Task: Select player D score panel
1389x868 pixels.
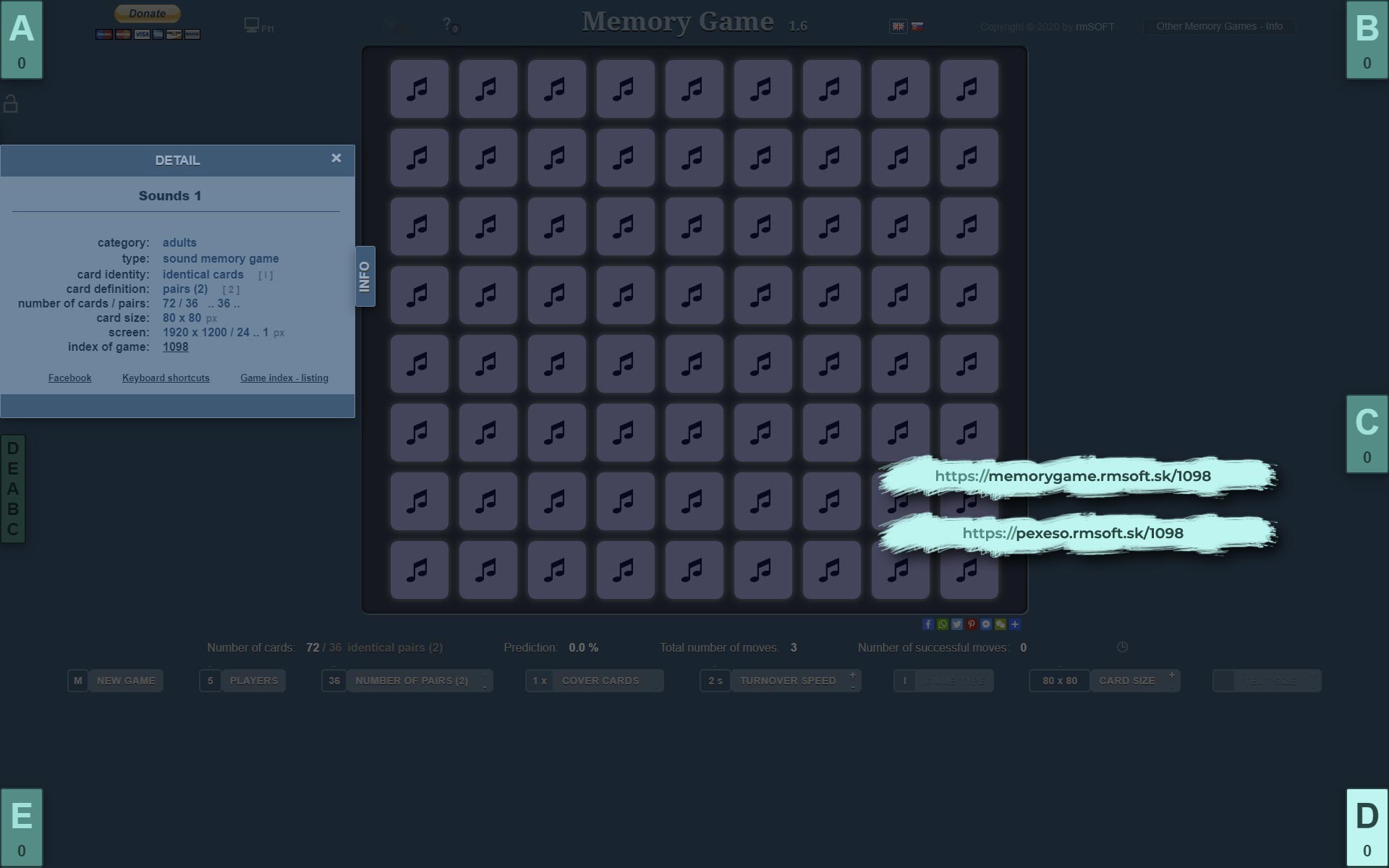Action: point(1367,827)
